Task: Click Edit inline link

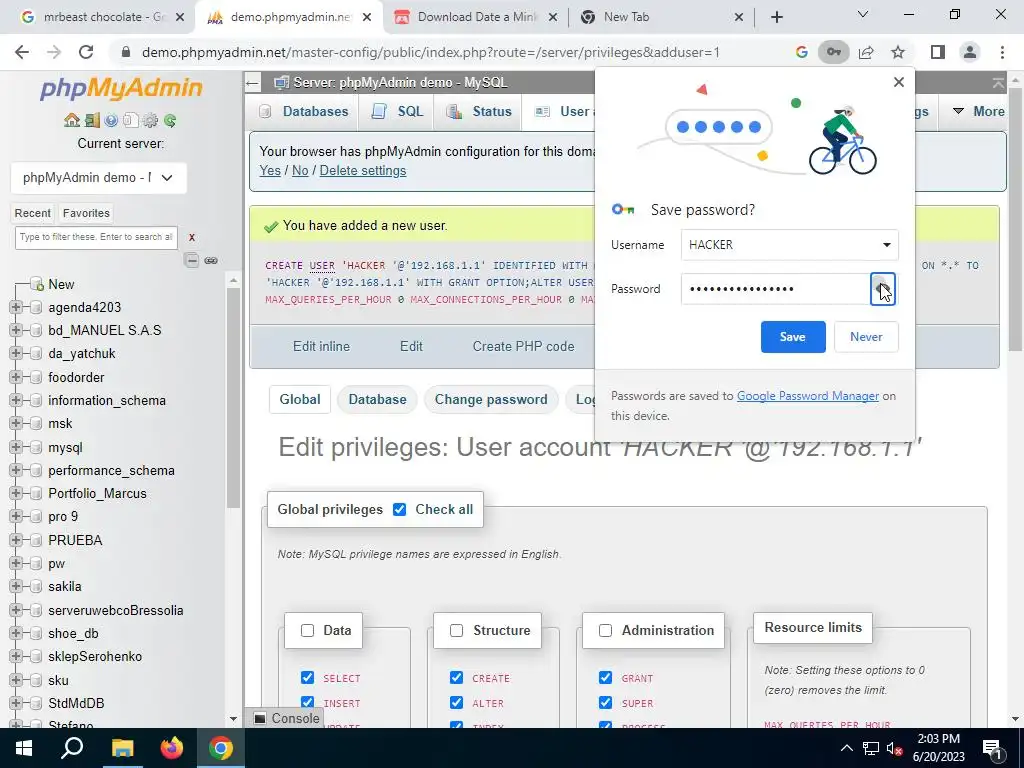Action: tap(321, 346)
